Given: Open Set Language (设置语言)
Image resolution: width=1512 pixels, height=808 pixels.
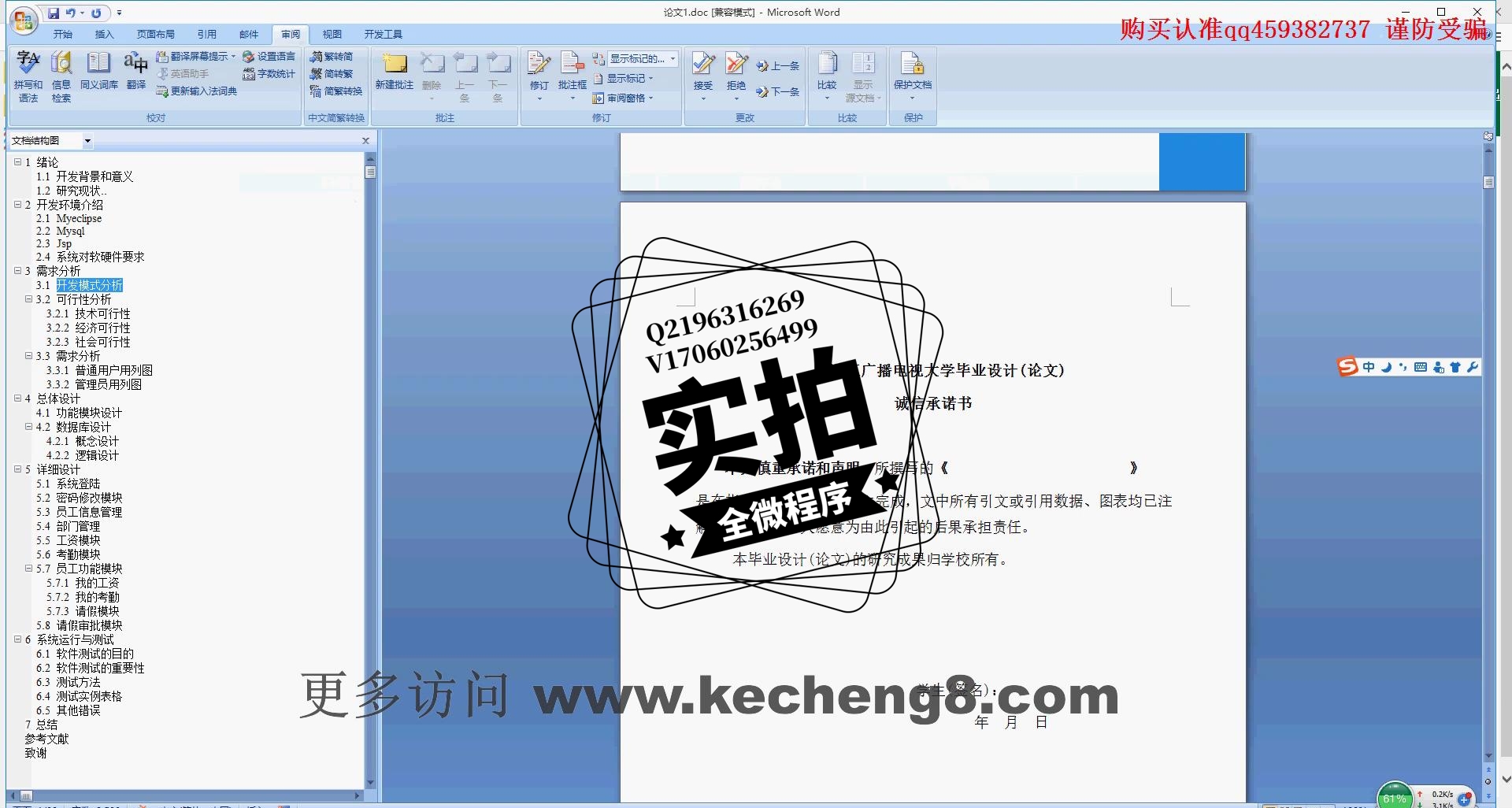Looking at the screenshot, I should (x=269, y=57).
